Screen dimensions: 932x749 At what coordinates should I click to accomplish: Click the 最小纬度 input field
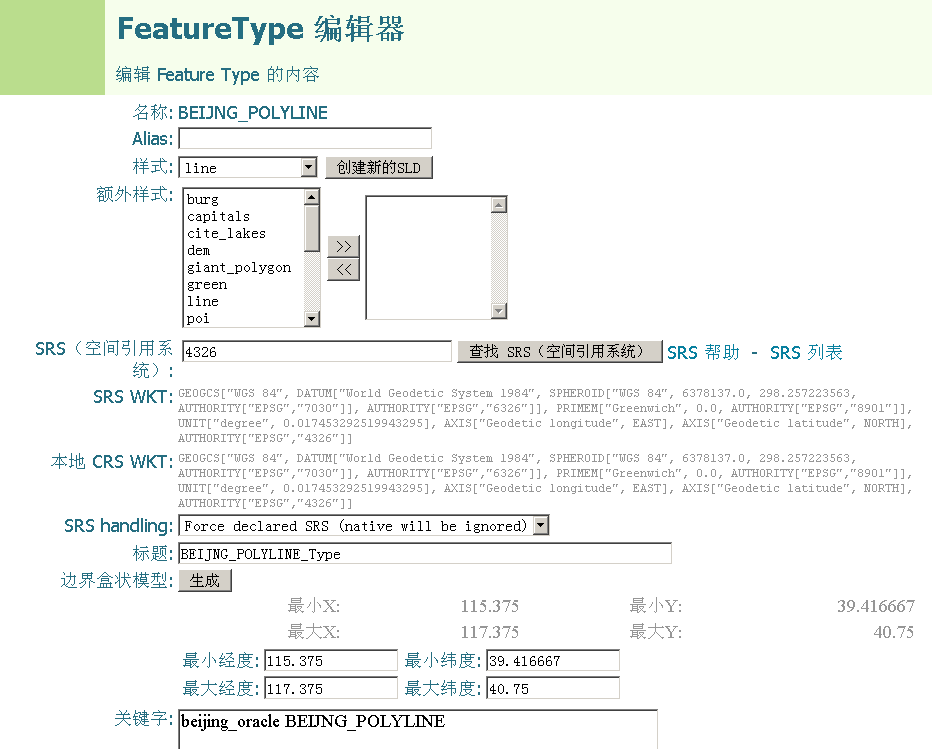553,660
